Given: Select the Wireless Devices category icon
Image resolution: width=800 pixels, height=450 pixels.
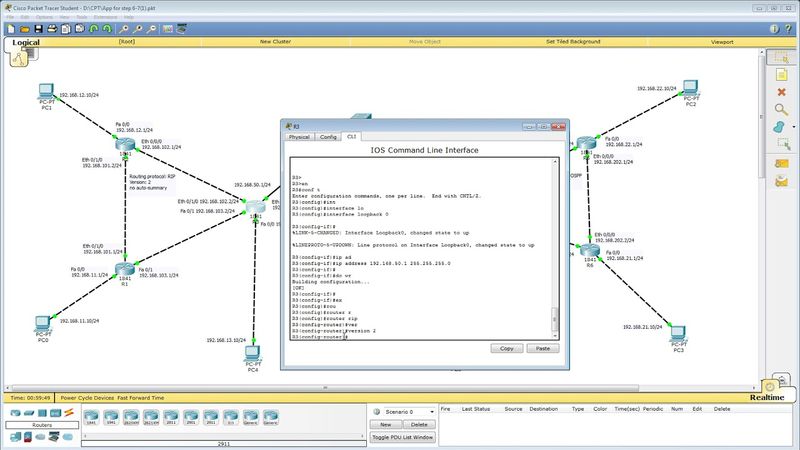Looking at the screenshot, I should pos(55,413).
